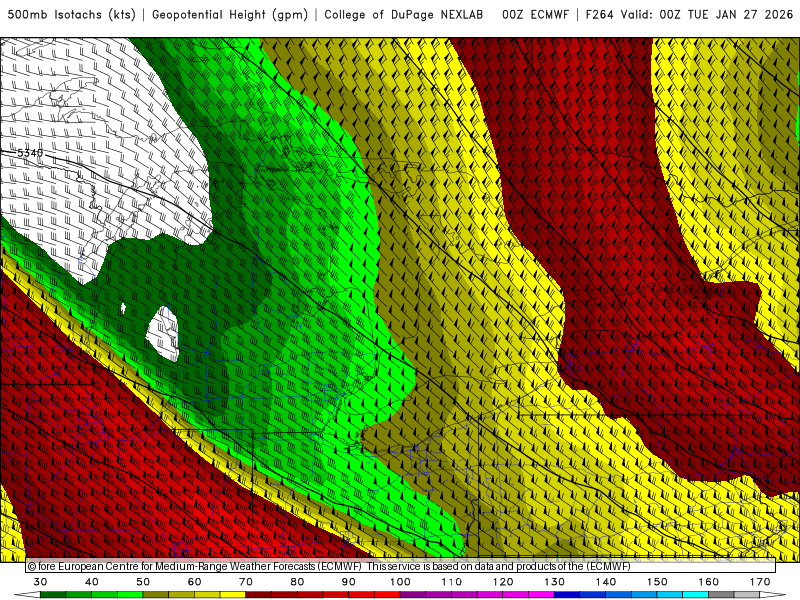Select the 'Geopotential Height (gpm)' header label

[x=230, y=15]
